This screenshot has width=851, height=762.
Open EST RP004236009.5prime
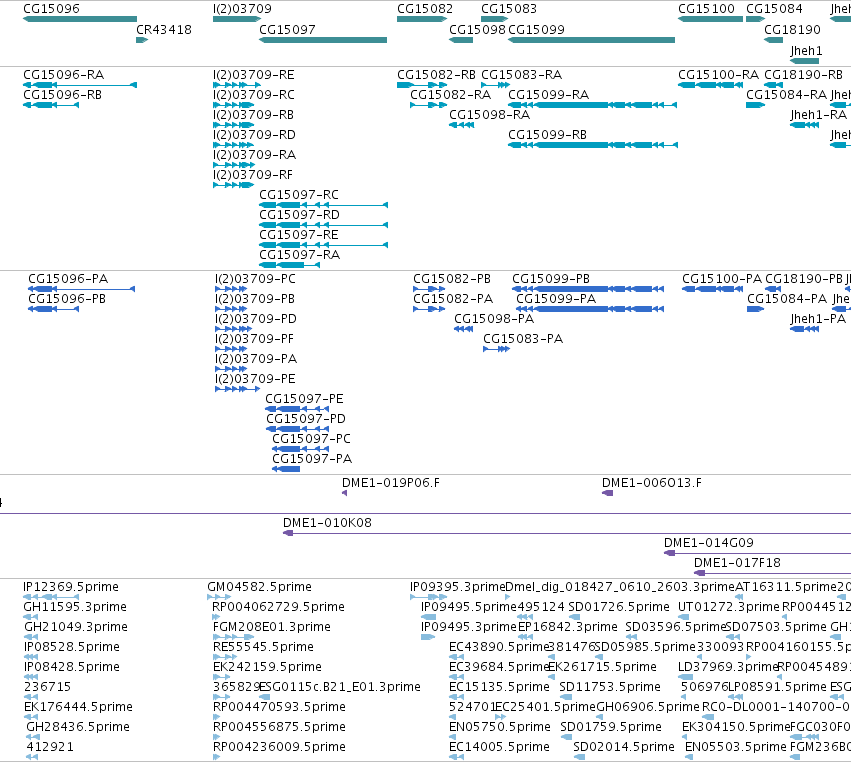coord(280,747)
